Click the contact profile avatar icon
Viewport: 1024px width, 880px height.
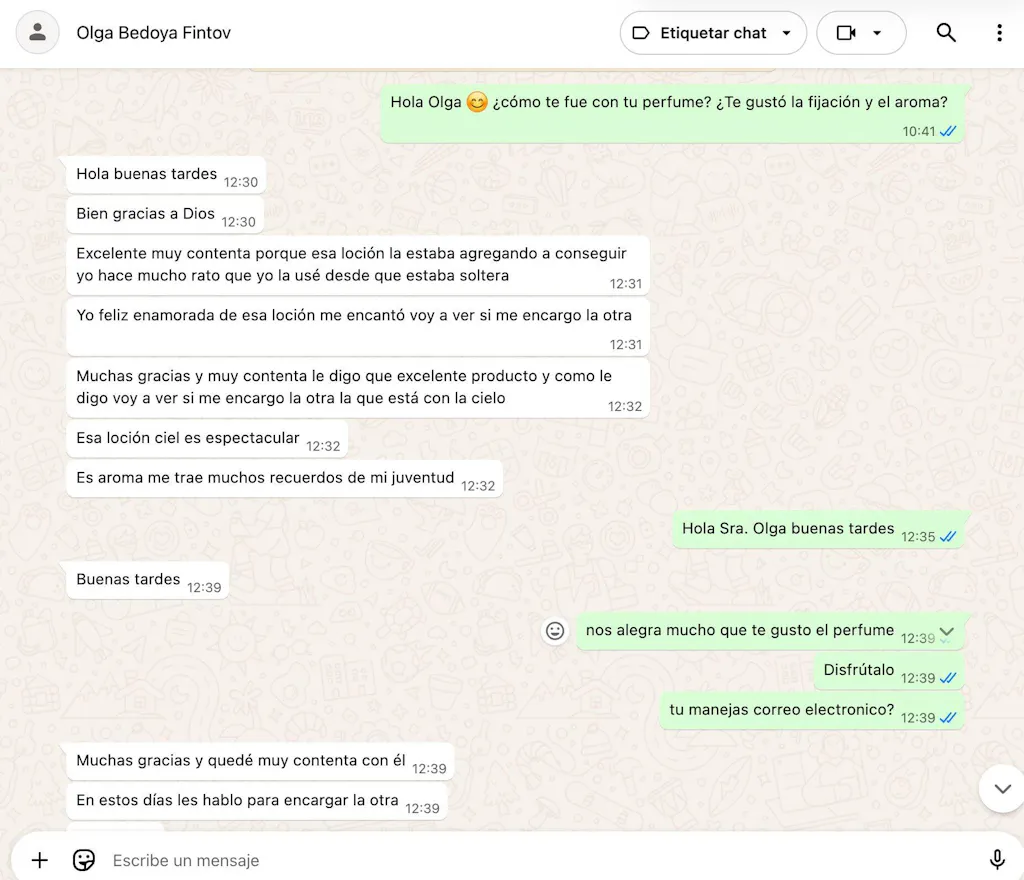(38, 33)
